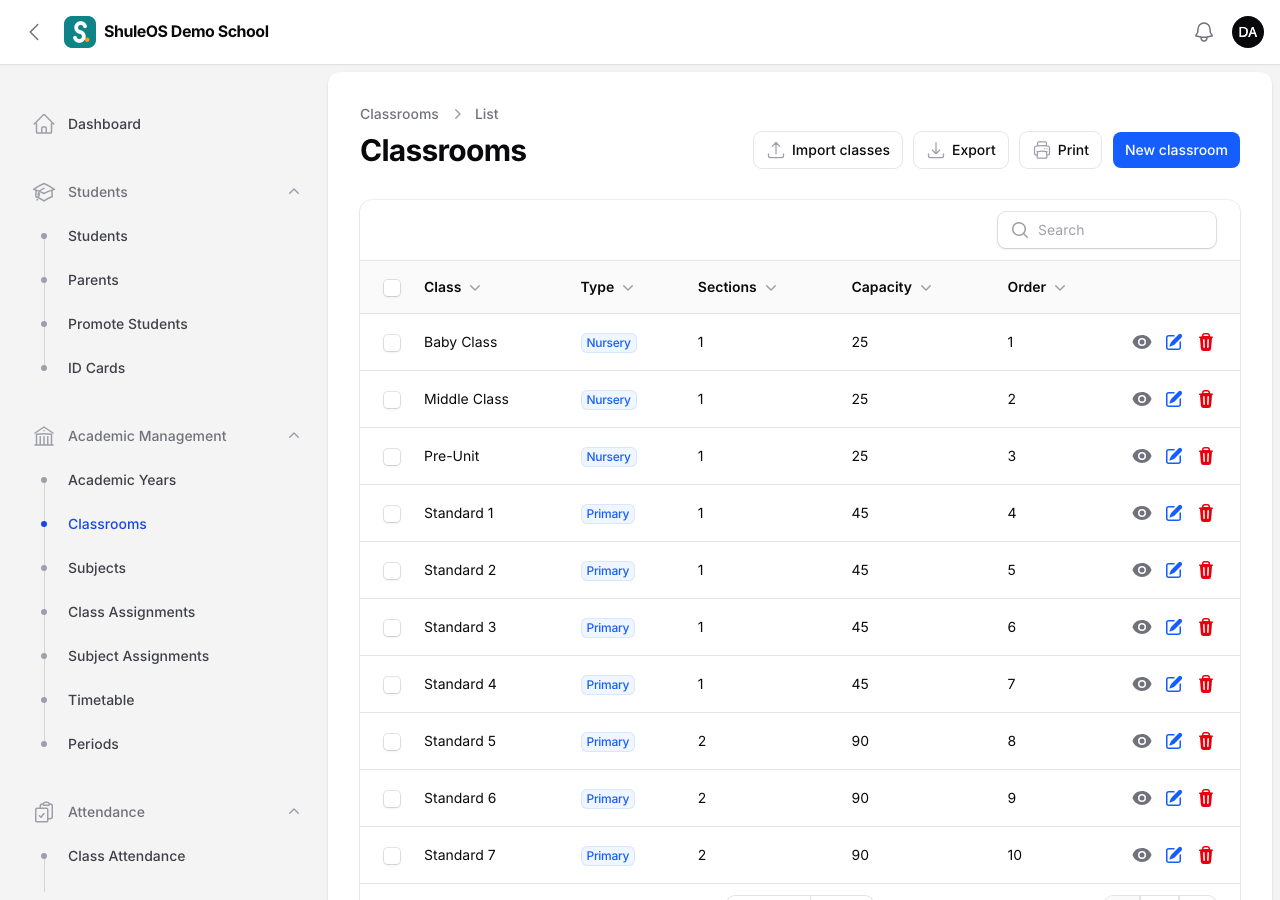Click the Import classes button

[828, 150]
